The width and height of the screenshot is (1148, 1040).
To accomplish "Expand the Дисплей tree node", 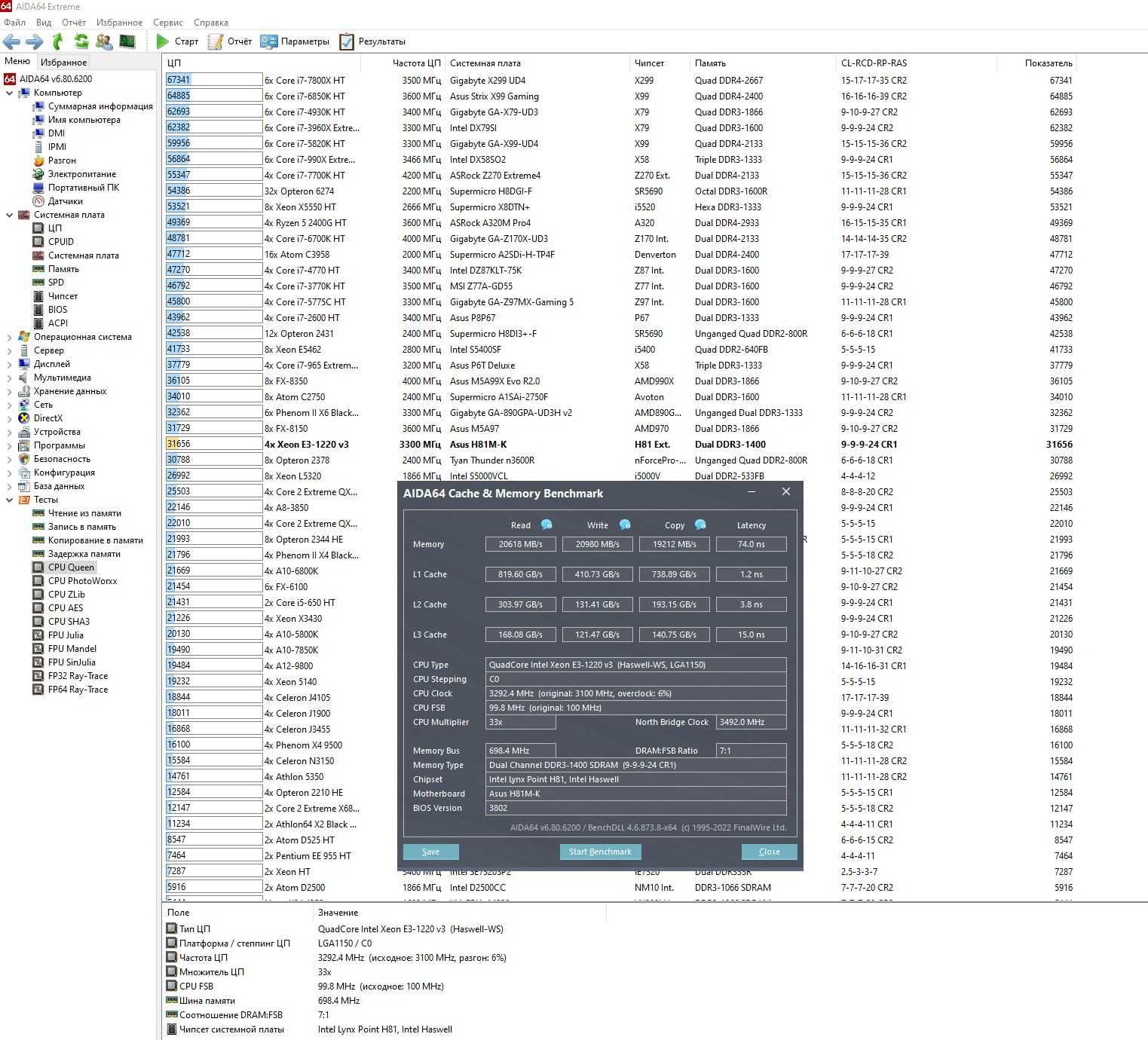I will click(9, 364).
